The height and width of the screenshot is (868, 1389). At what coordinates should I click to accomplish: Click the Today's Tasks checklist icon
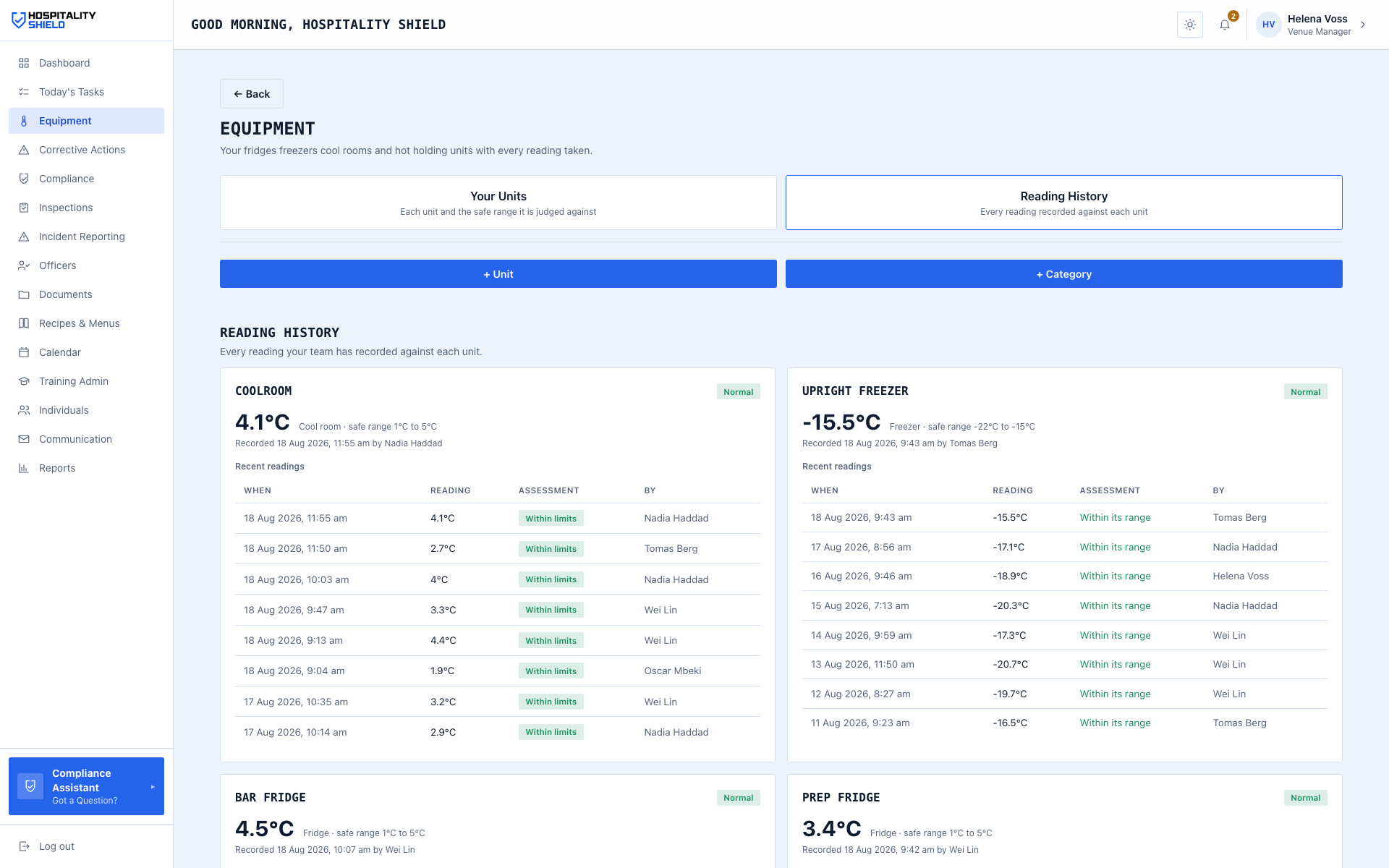24,92
